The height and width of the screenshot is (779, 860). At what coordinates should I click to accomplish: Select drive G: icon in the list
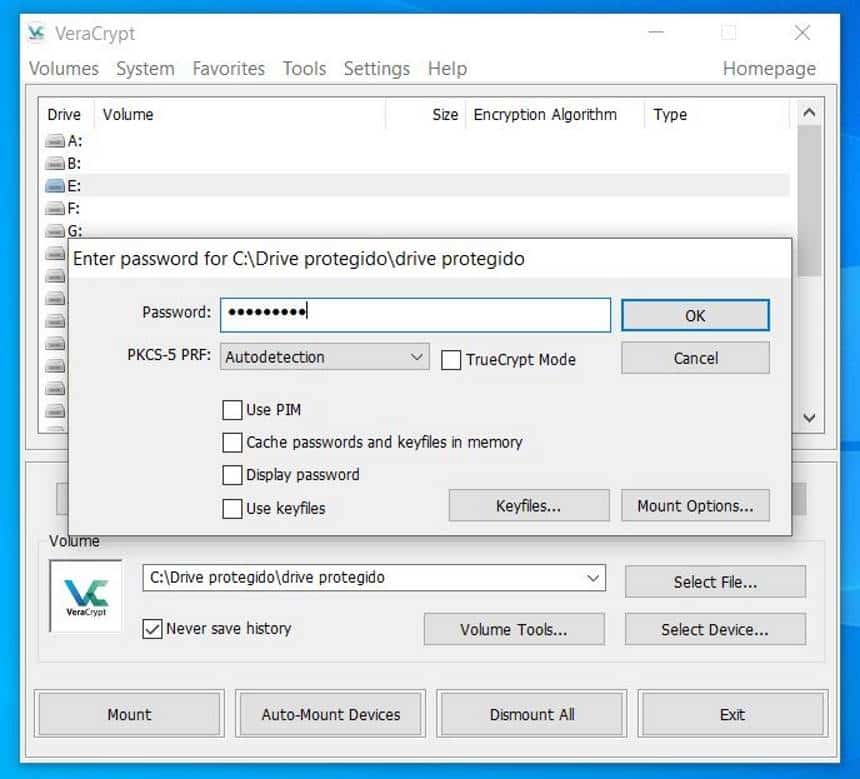tap(55, 231)
